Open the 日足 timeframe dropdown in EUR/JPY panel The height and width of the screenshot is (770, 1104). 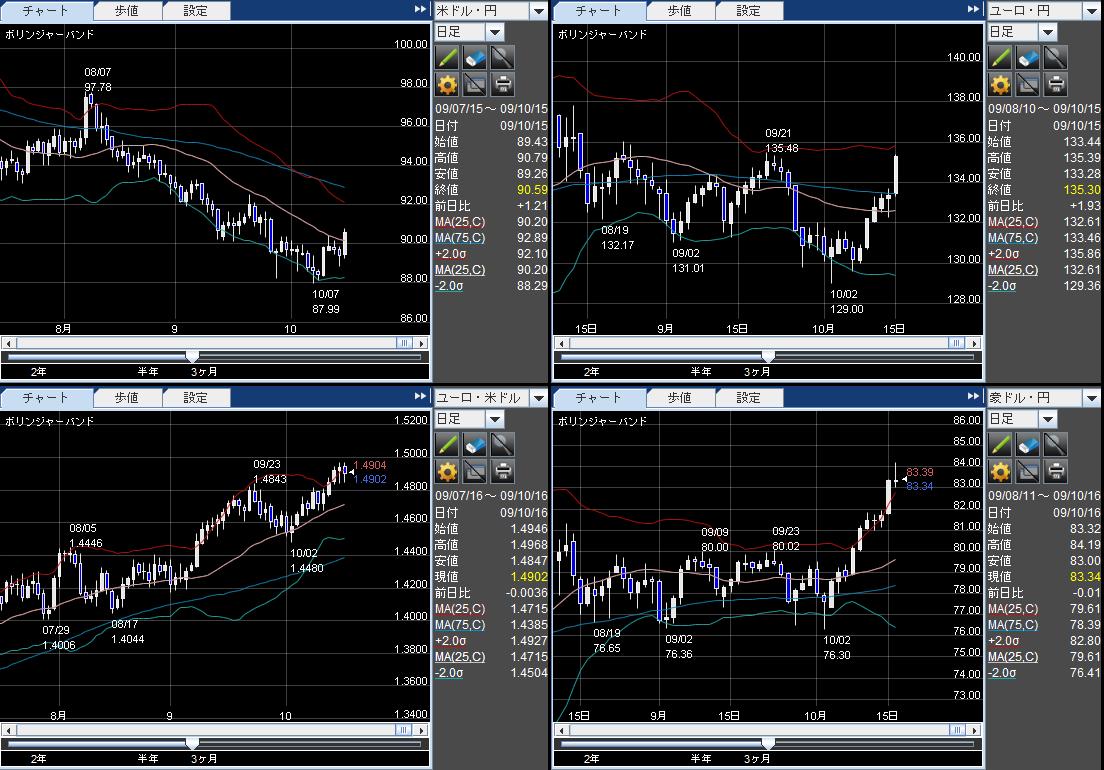pos(1048,32)
